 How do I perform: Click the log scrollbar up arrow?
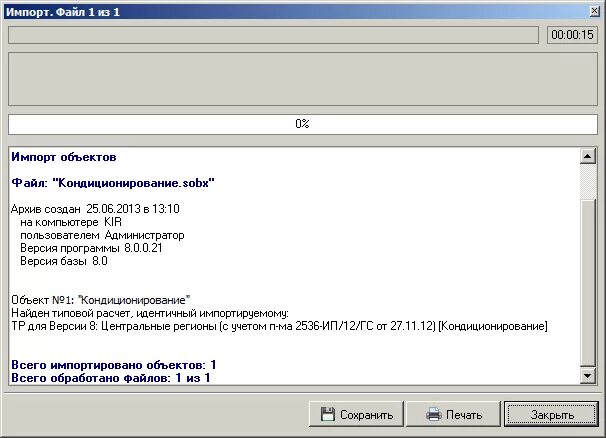click(x=587, y=156)
